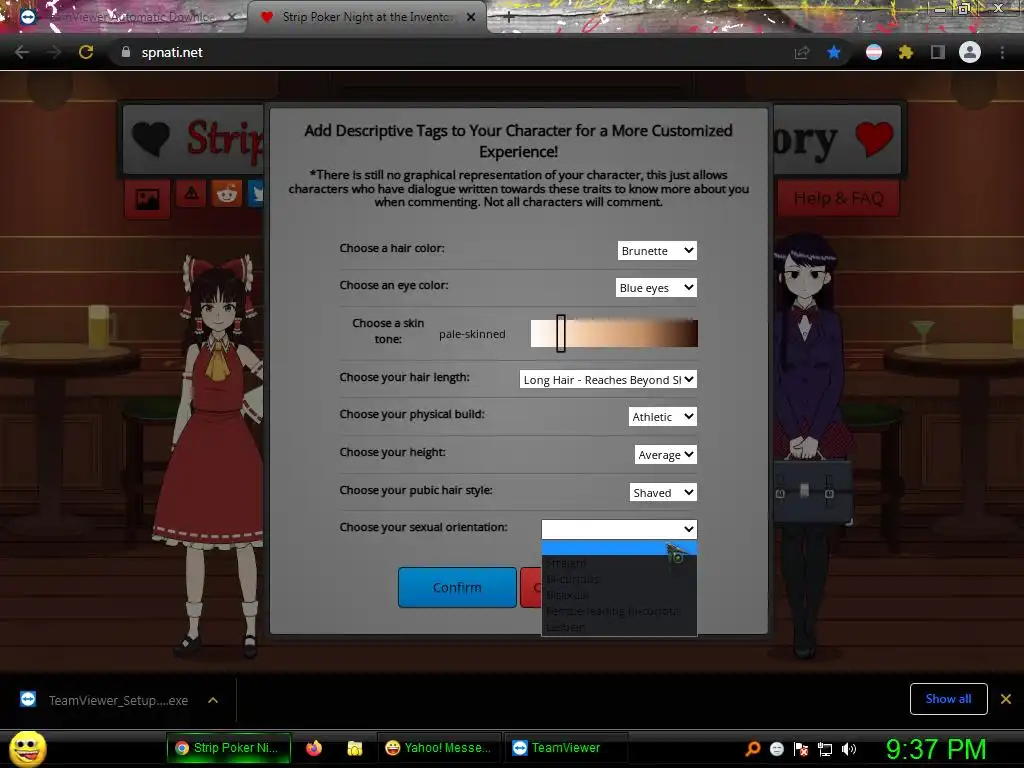Share this page via the share icon

[801, 53]
